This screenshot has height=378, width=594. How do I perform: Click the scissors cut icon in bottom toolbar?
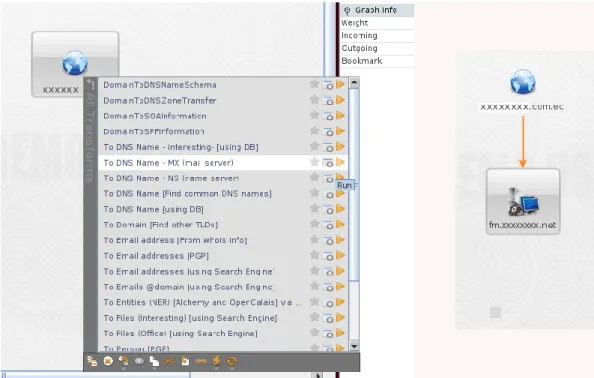click(170, 361)
